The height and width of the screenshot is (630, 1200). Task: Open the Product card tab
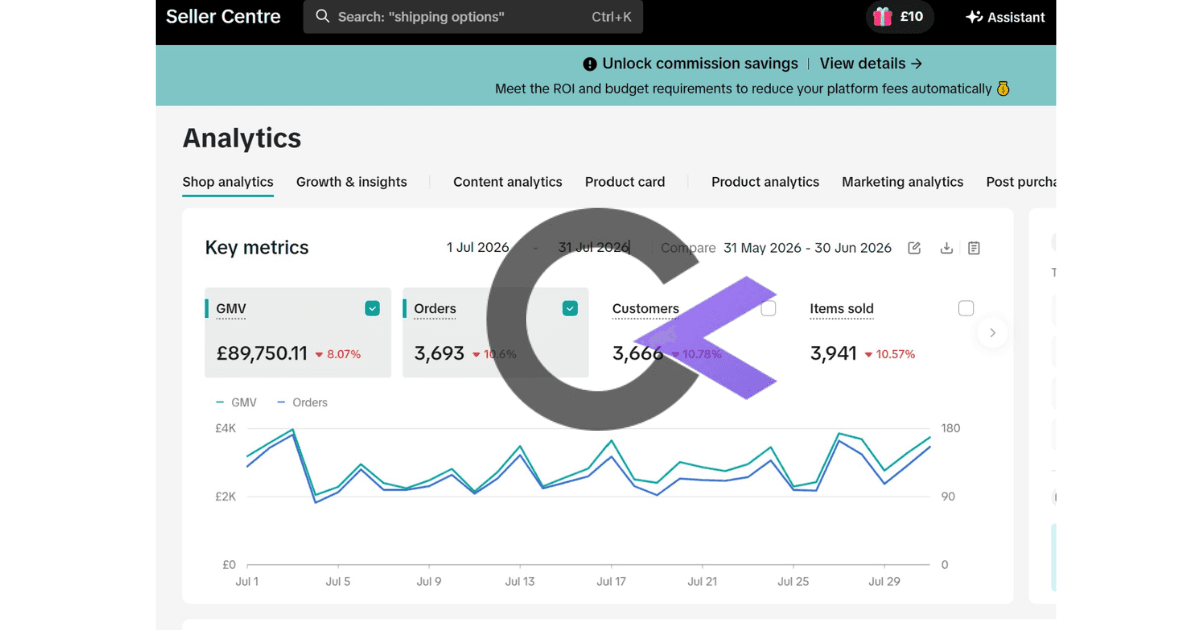point(625,182)
